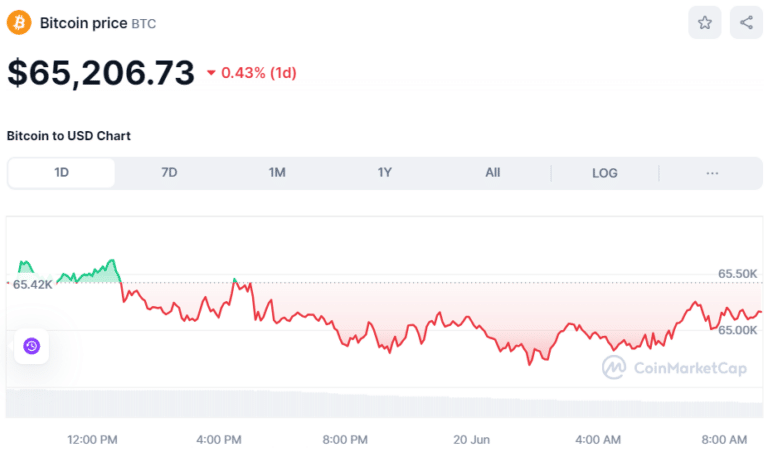The width and height of the screenshot is (768, 457).
Task: Click the volume bar strip below chart
Action: (384, 404)
